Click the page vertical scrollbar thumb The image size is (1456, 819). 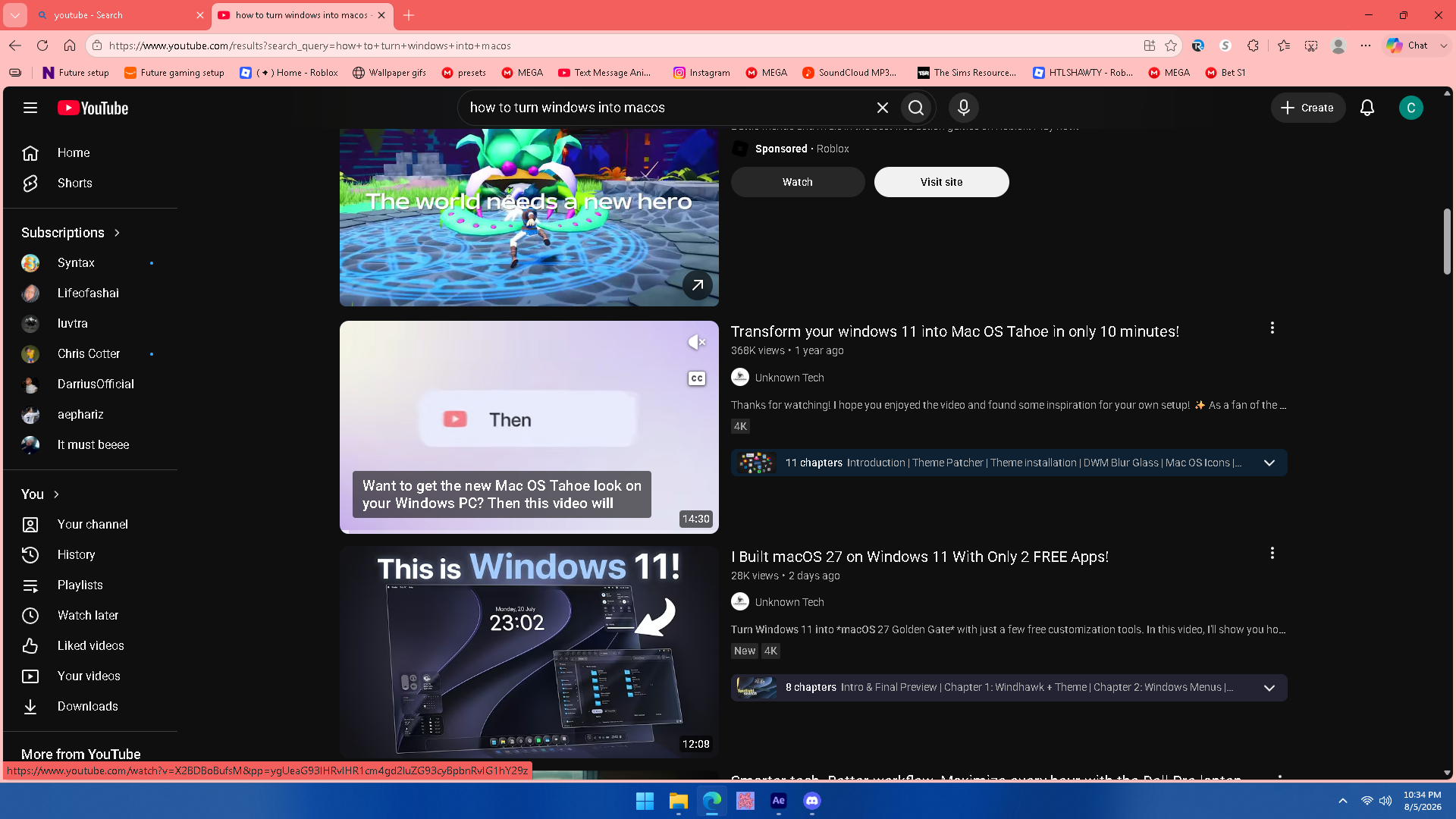pyautogui.click(x=1447, y=241)
